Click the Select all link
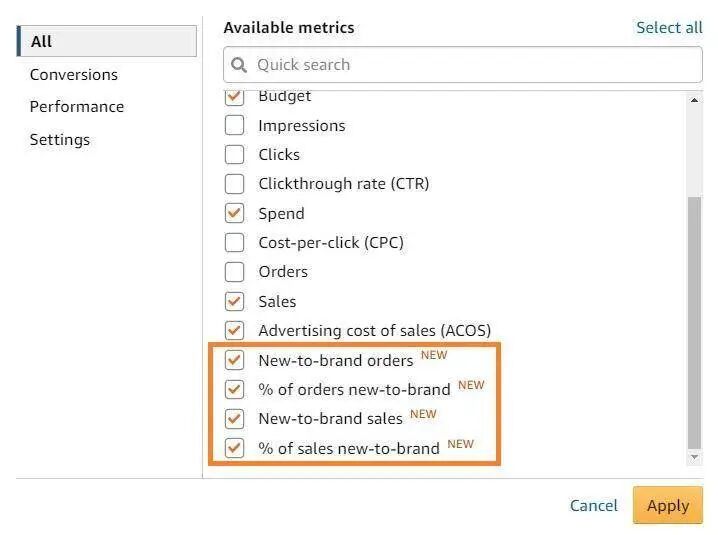This screenshot has height=535, width=718. pos(669,28)
